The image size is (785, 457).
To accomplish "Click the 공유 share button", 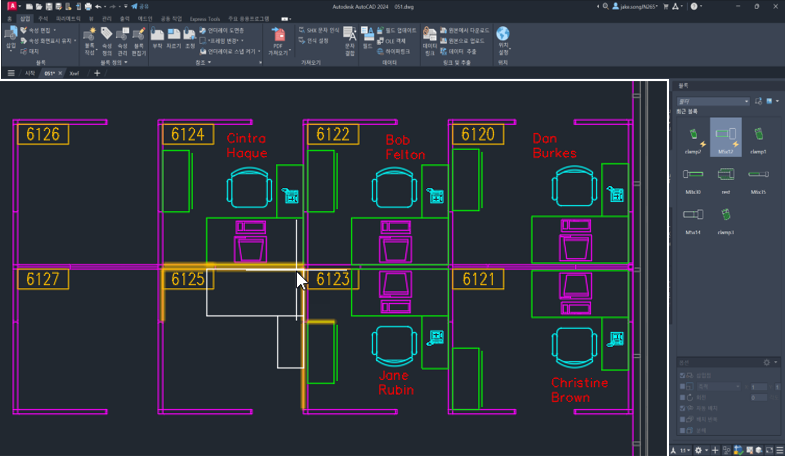I will pyautogui.click(x=140, y=7).
